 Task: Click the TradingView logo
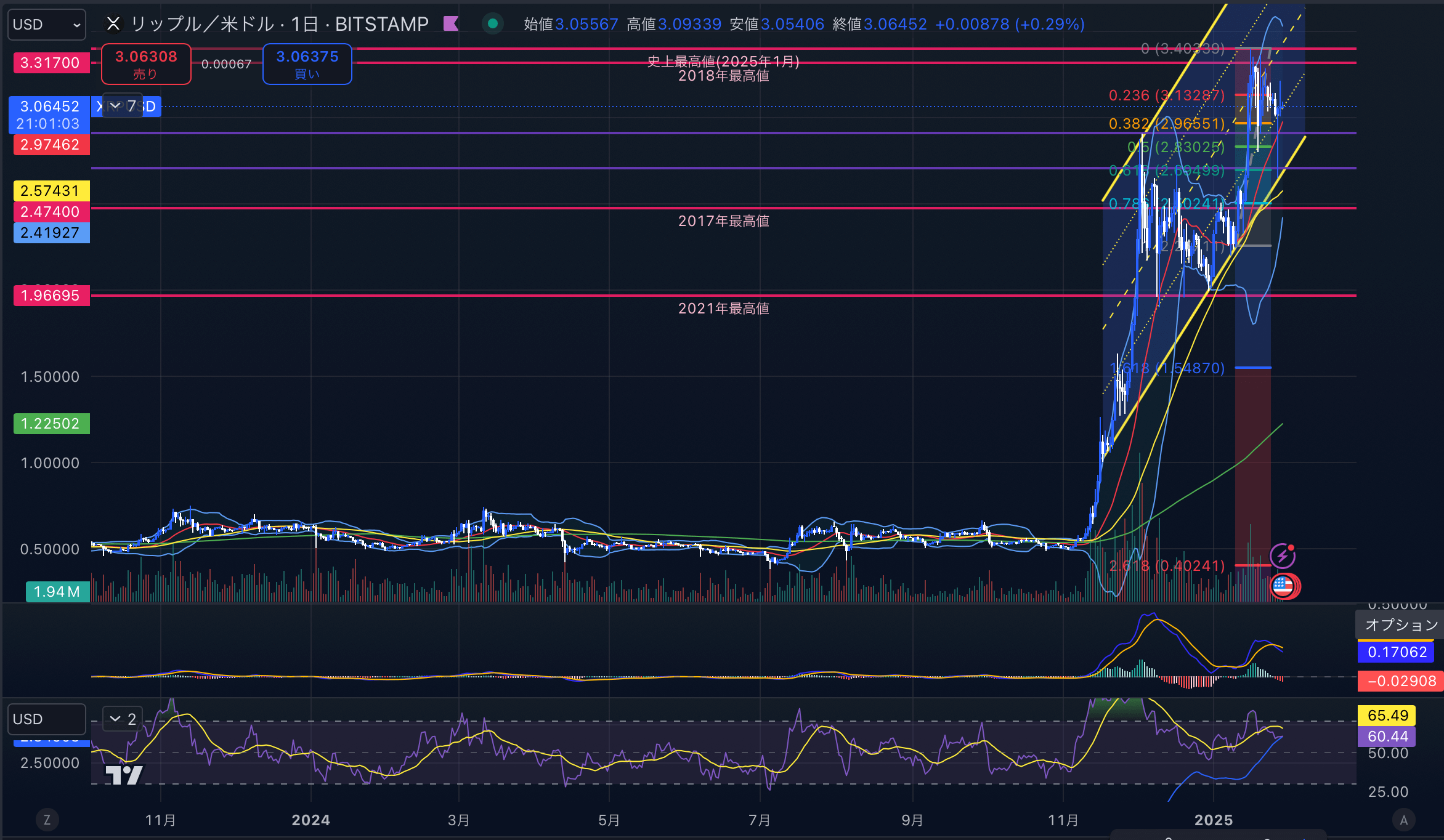tap(124, 775)
